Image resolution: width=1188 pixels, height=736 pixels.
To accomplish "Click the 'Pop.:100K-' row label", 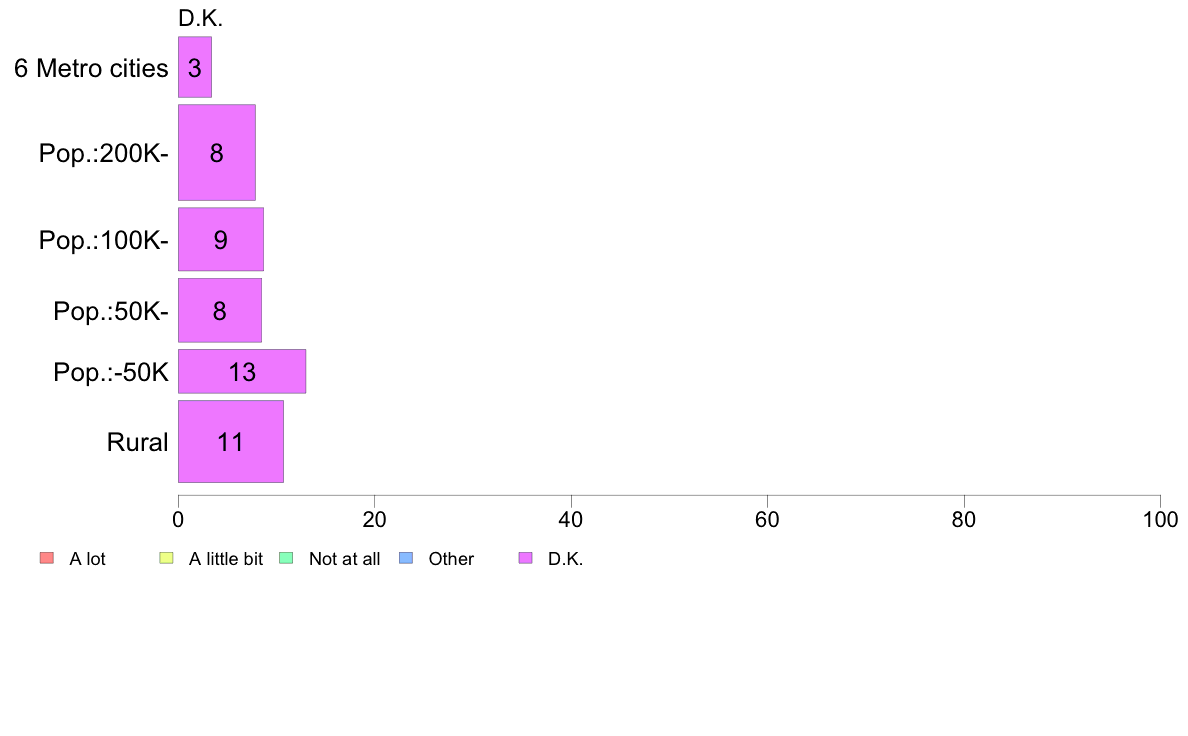I will [x=104, y=240].
